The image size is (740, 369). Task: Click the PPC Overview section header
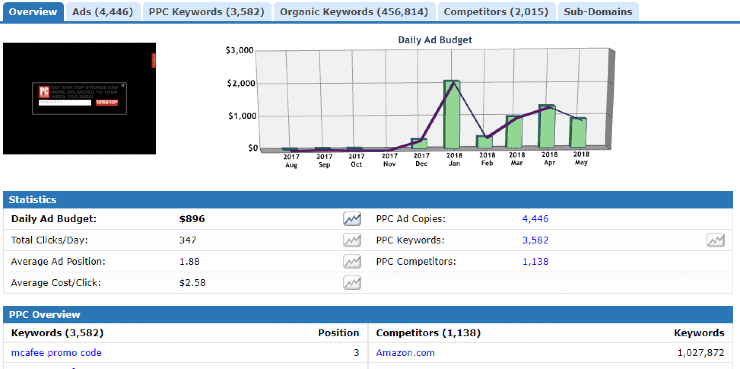click(368, 315)
